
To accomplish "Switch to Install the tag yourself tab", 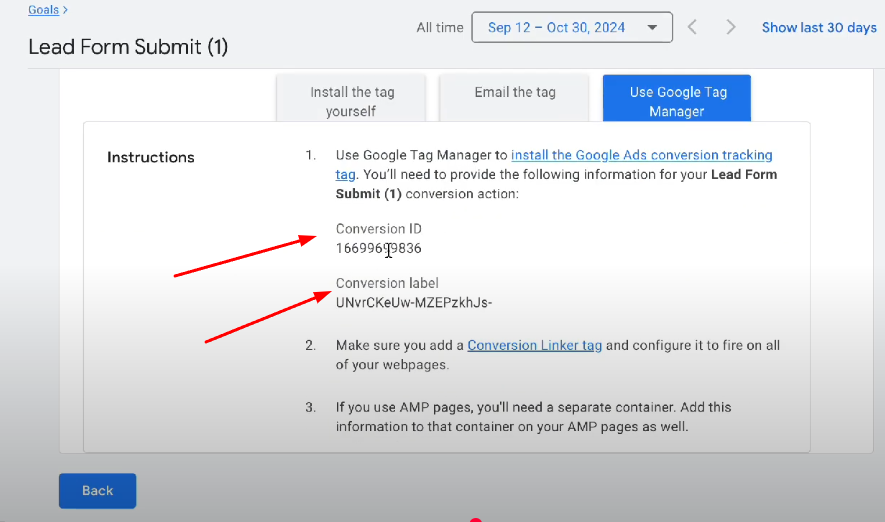I will click(x=351, y=99).
